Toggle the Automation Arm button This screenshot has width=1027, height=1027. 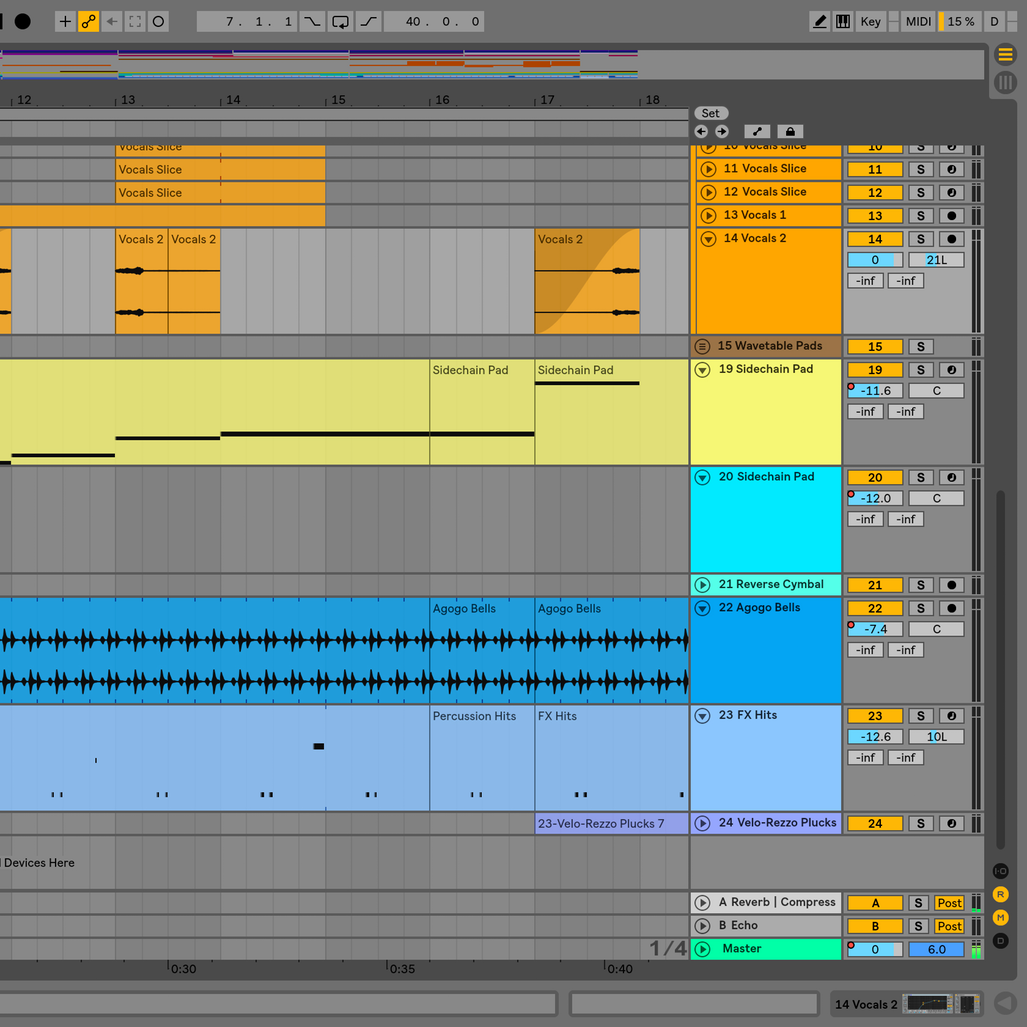click(88, 22)
